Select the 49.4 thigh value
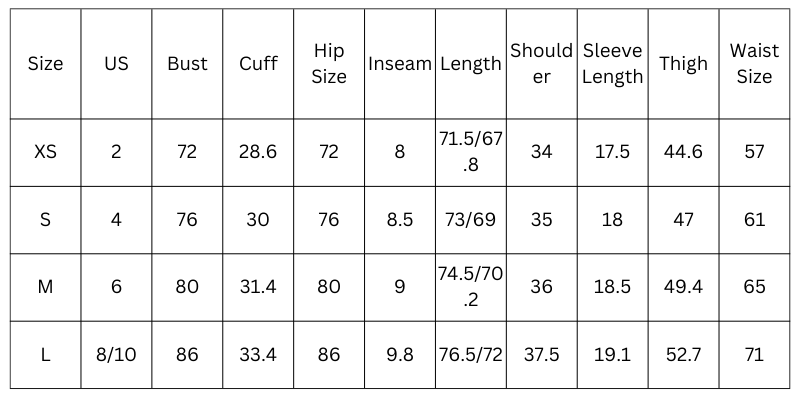 [x=683, y=287]
